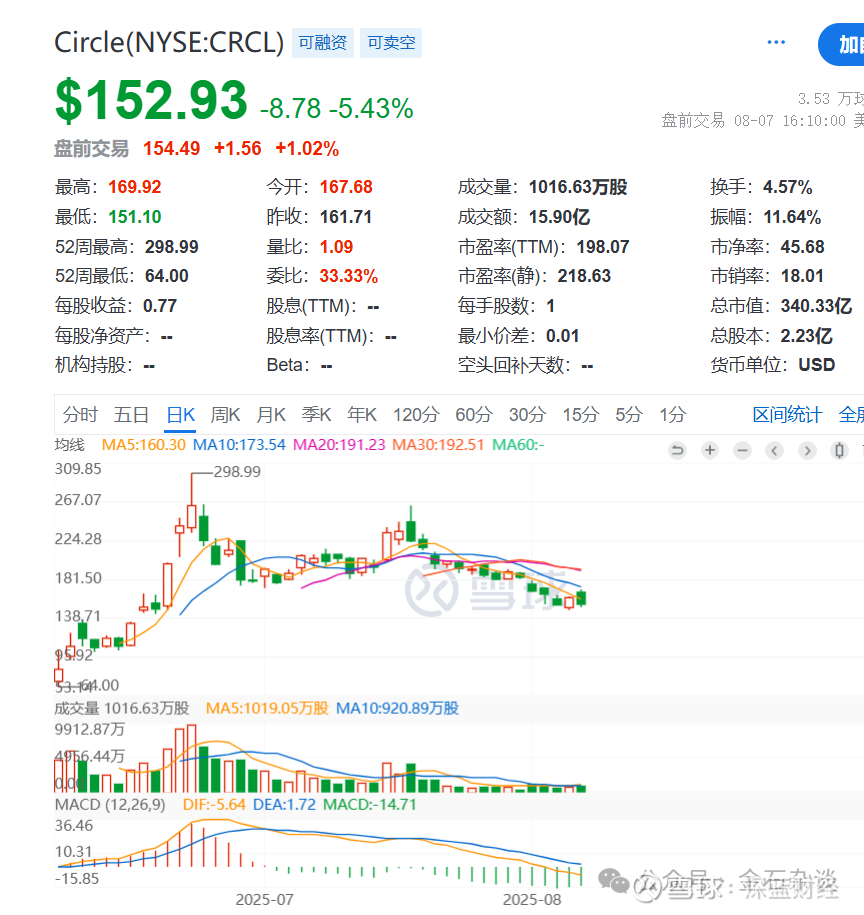The width and height of the screenshot is (864, 915).
Task: Click the 总市值 value 340.33亿
Action: coord(816,306)
